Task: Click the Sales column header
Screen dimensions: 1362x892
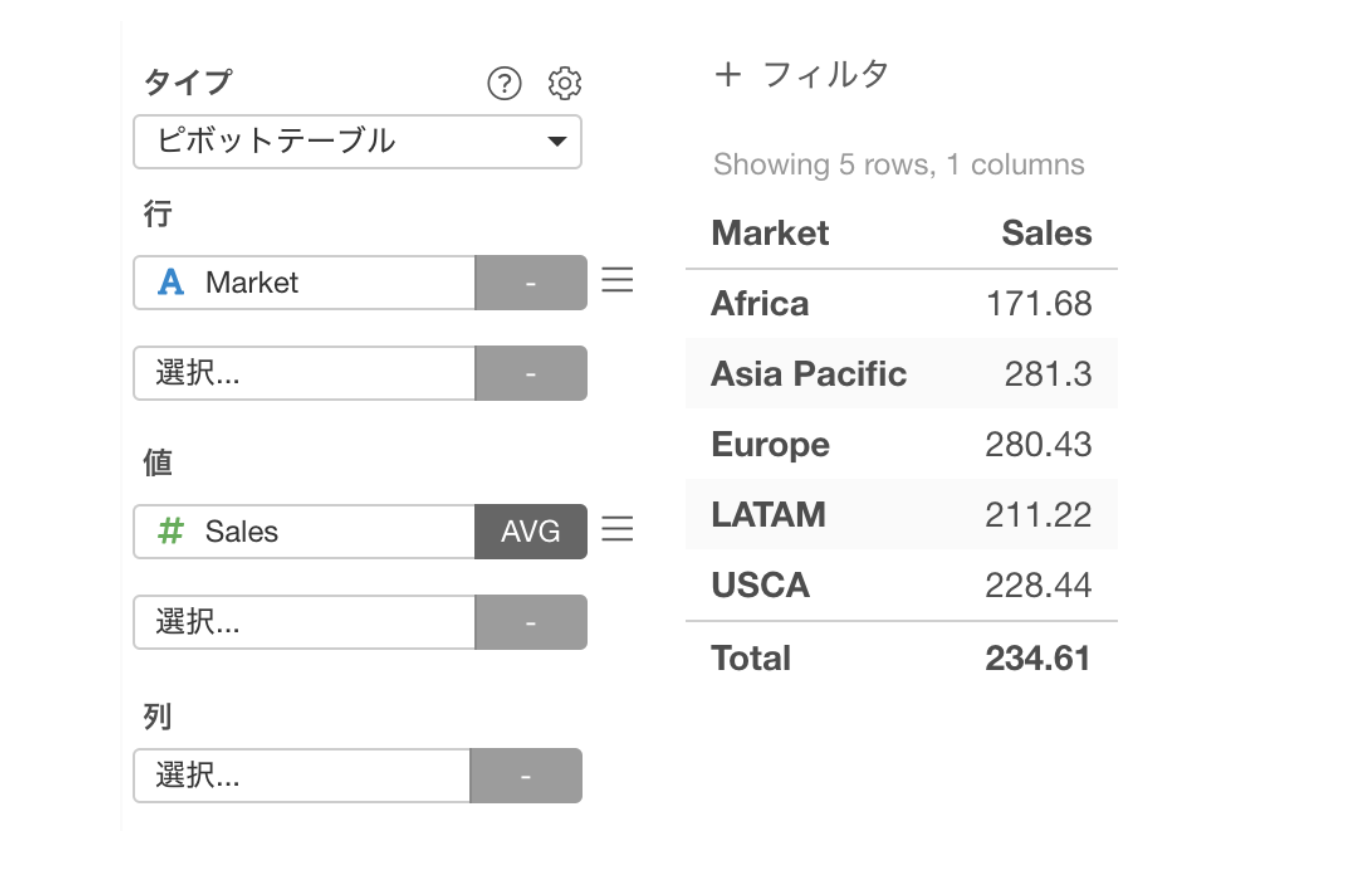Action: [x=1046, y=233]
